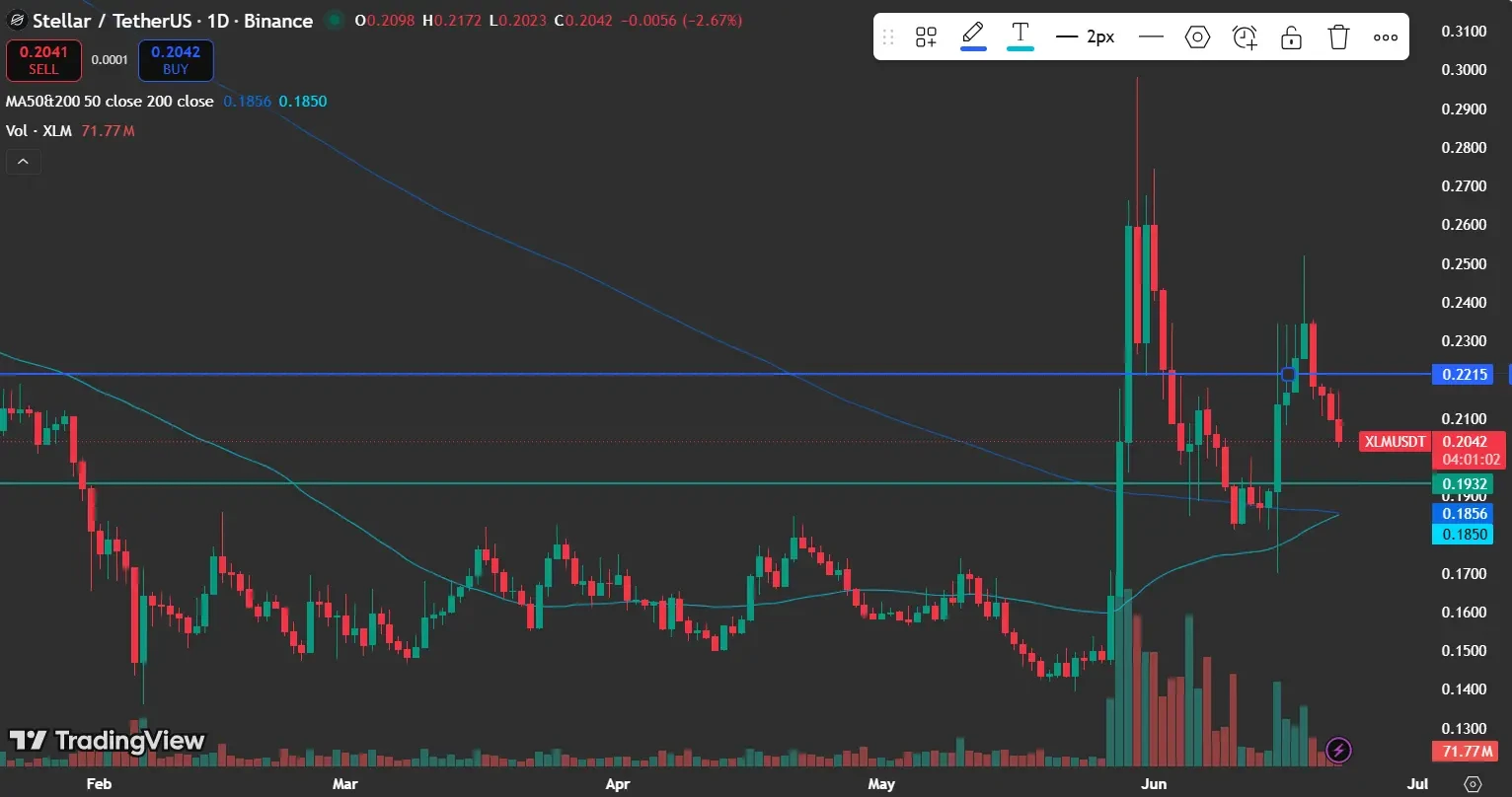Delete drawing with trash icon

click(x=1338, y=37)
